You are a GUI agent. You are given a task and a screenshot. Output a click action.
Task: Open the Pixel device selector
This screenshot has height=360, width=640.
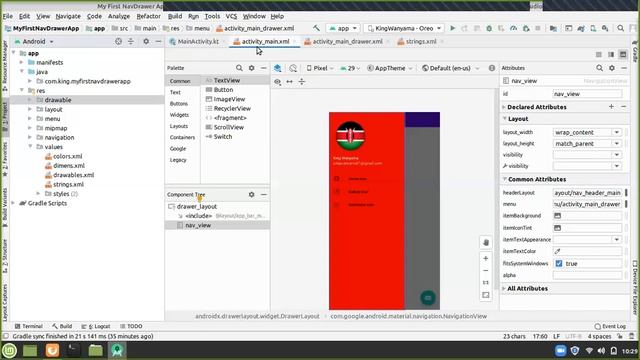(320, 68)
